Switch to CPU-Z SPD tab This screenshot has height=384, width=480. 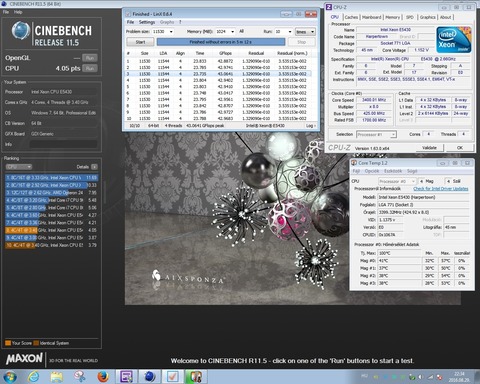click(410, 17)
